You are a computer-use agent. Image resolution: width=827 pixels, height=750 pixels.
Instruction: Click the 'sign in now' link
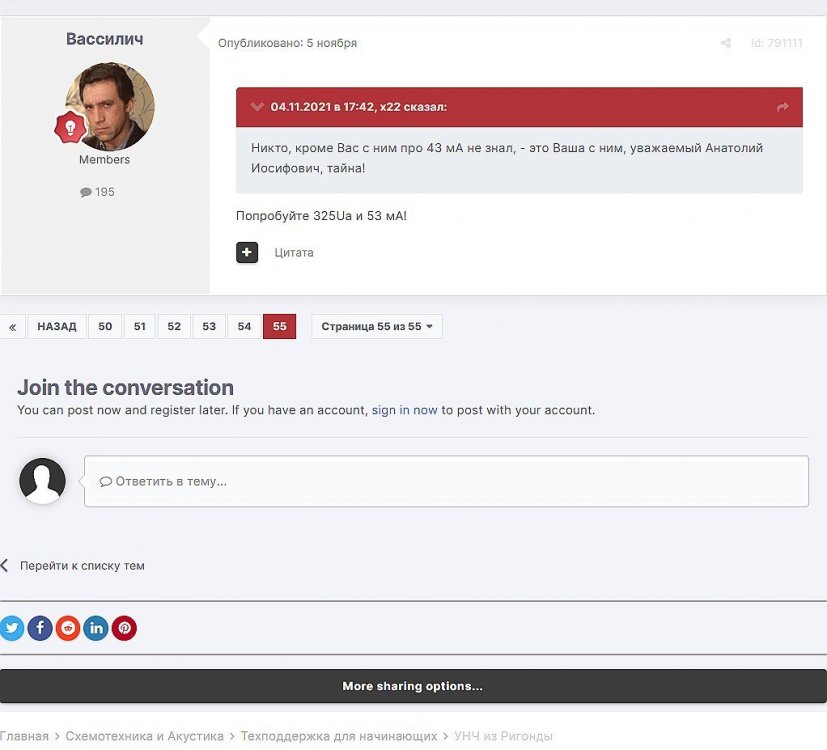click(x=404, y=410)
